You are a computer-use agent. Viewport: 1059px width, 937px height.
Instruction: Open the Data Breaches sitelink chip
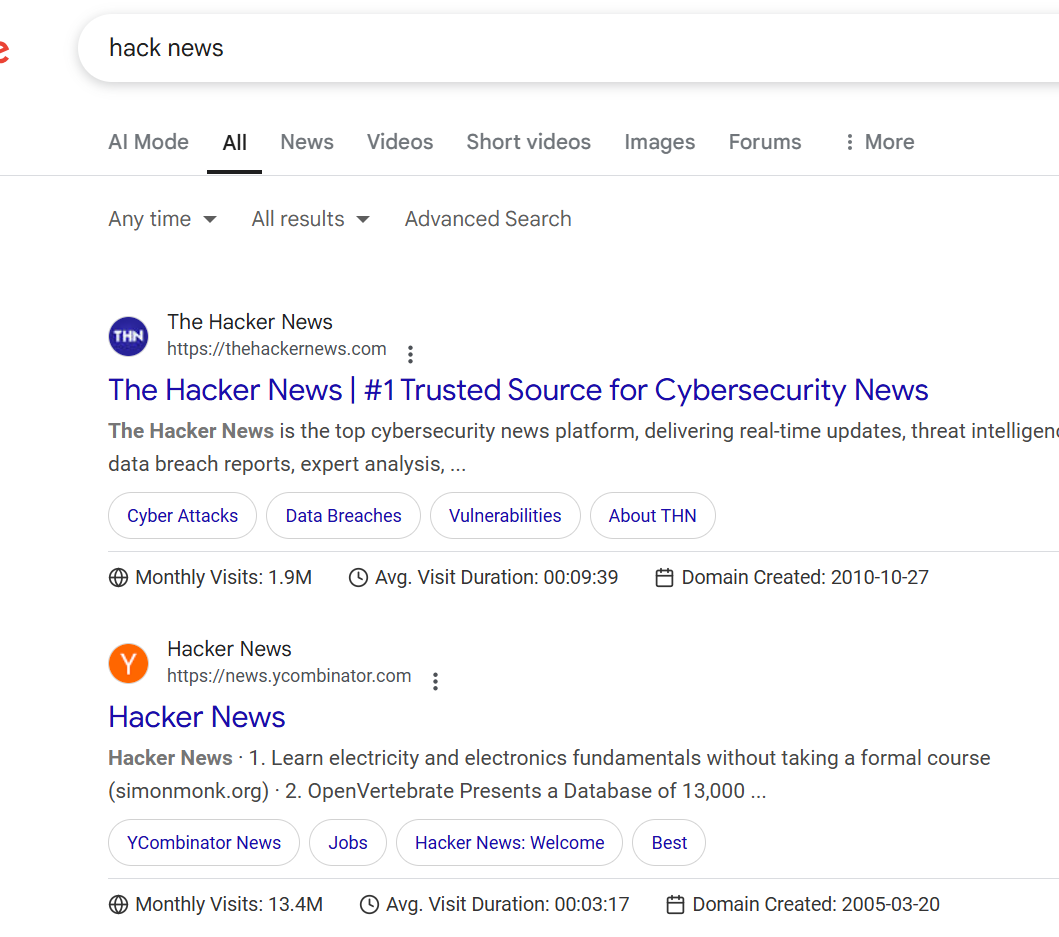point(343,515)
